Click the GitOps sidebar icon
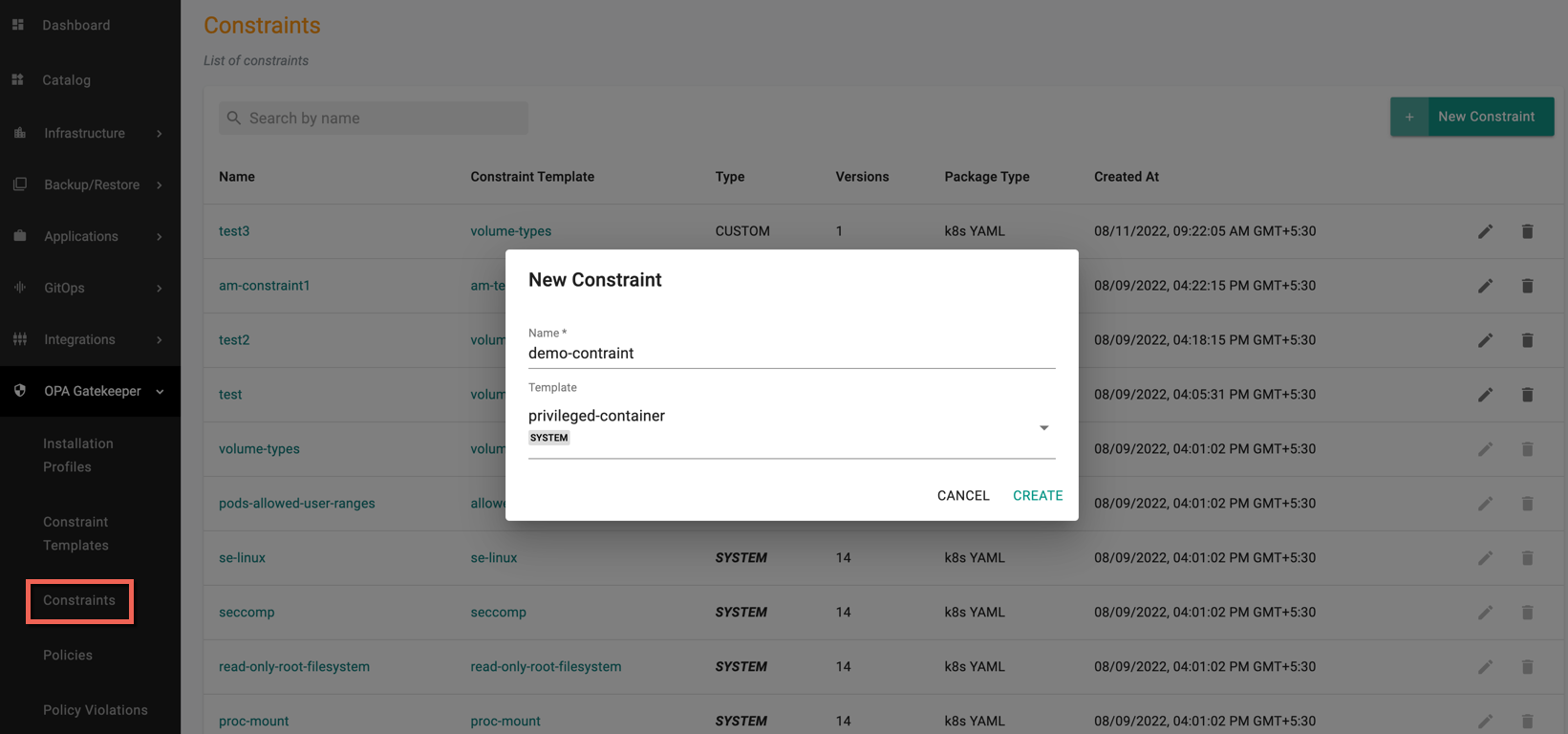 click(20, 288)
